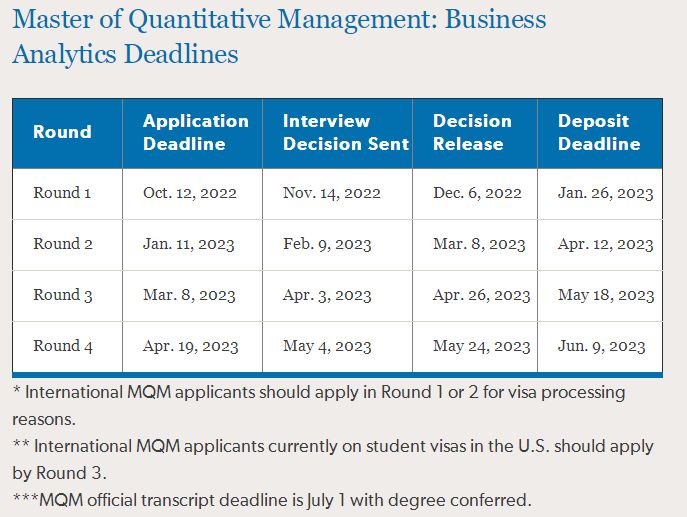Screen dimensions: 687x517
Task: Select the Deposit Deadline column header
Action: click(599, 132)
